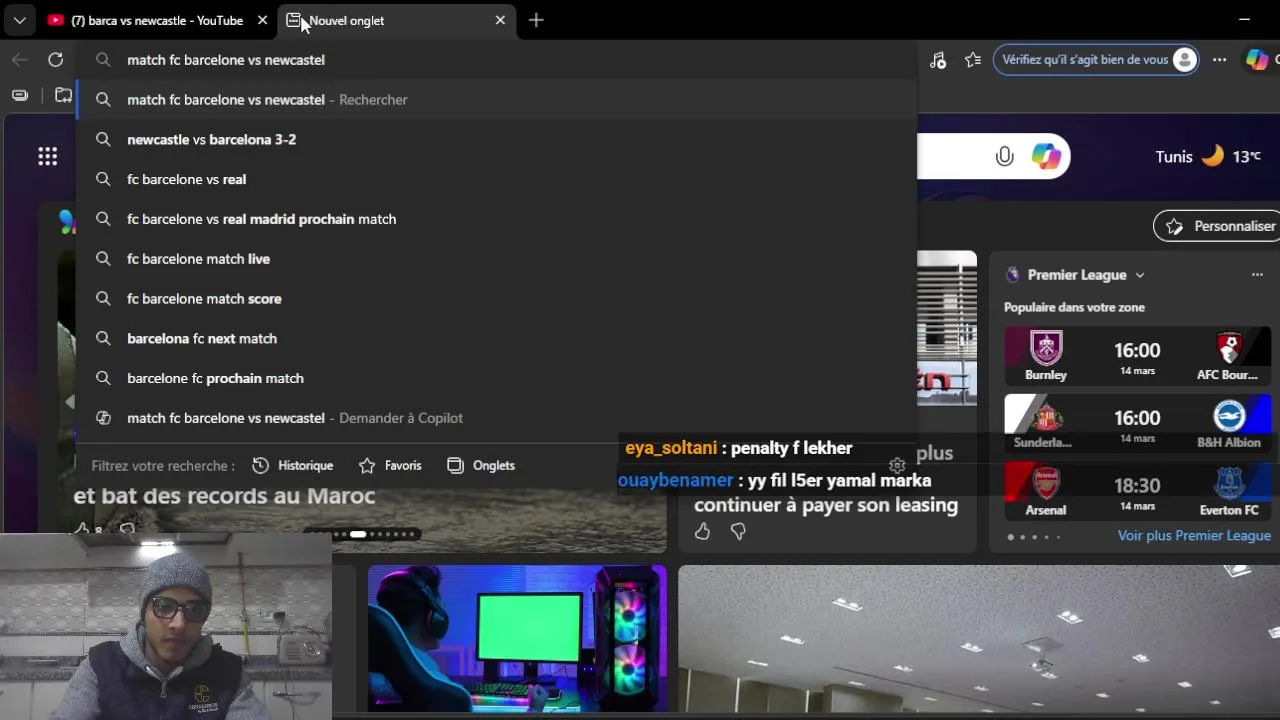The image size is (1280, 720).
Task: Click the Premier League league logo
Action: (1013, 275)
